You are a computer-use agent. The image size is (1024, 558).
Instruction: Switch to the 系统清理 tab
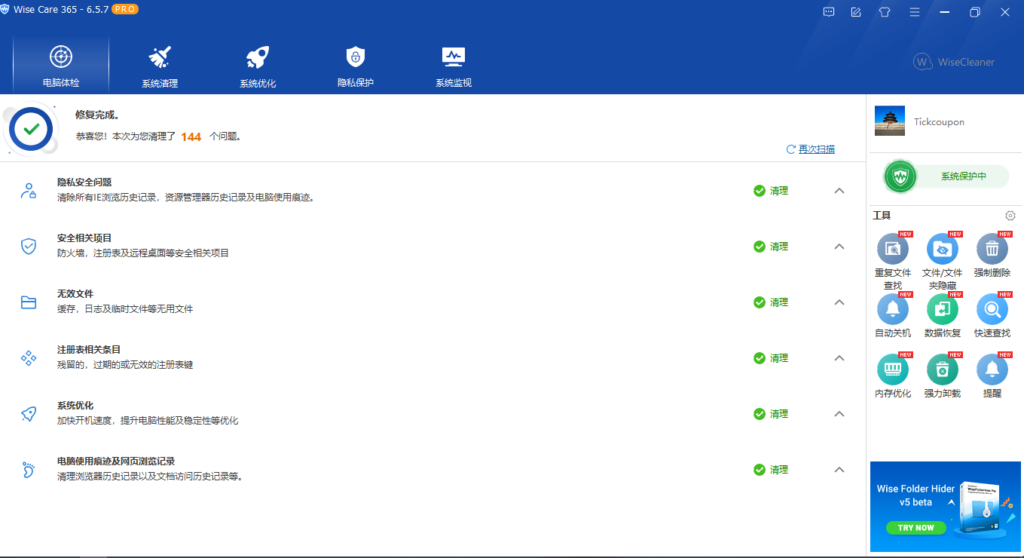[x=159, y=66]
